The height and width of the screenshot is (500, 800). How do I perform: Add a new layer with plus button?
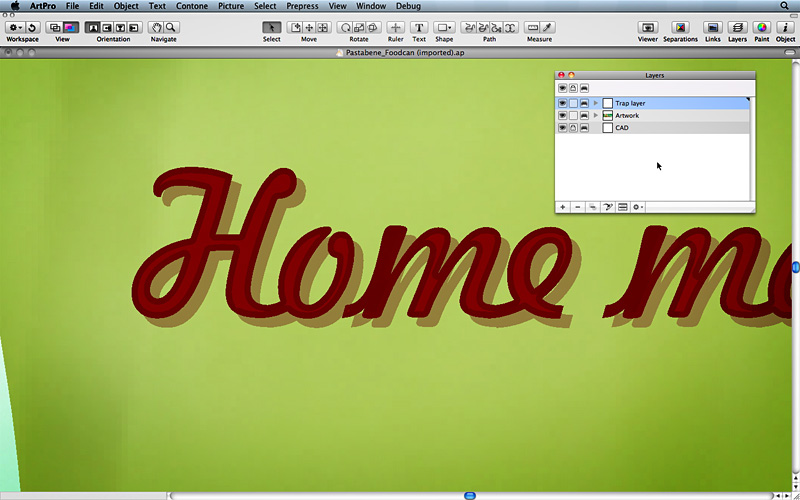(562, 207)
